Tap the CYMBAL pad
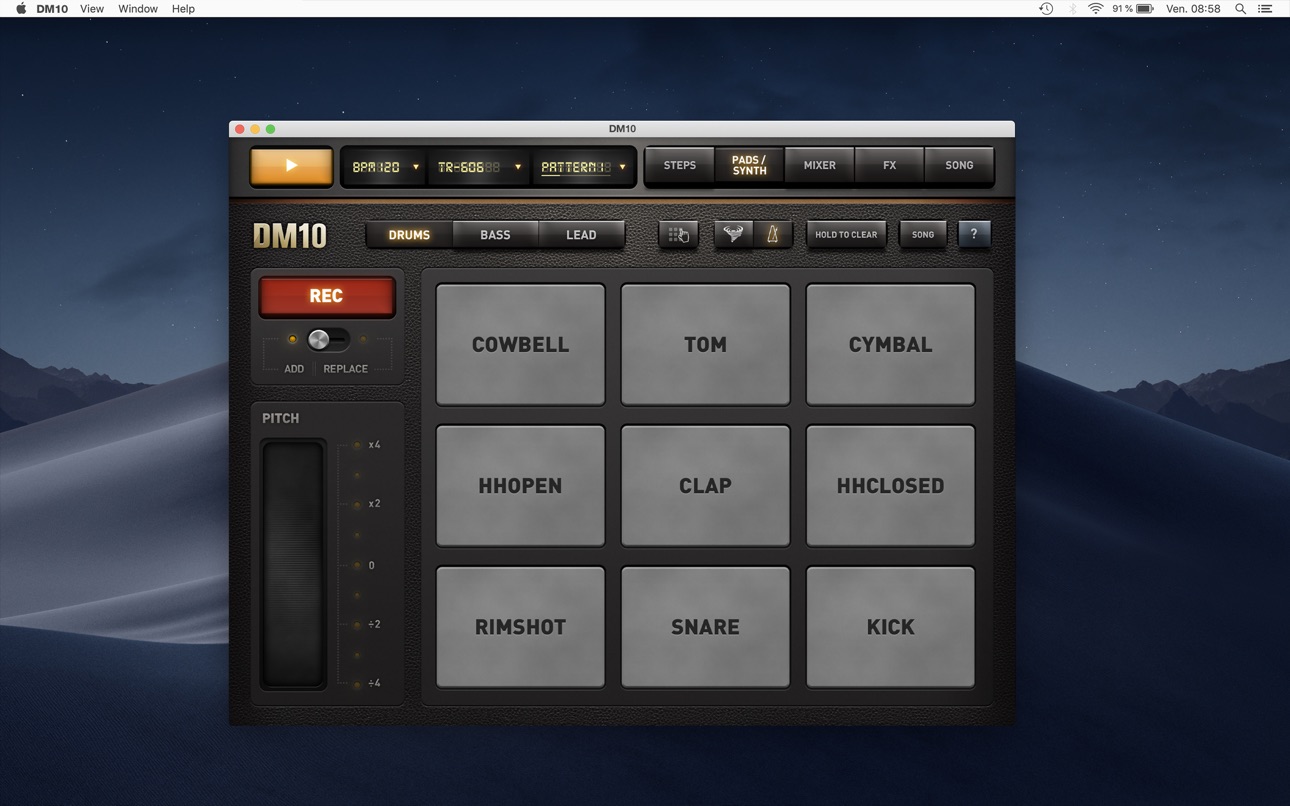Image resolution: width=1290 pixels, height=806 pixels. click(890, 344)
